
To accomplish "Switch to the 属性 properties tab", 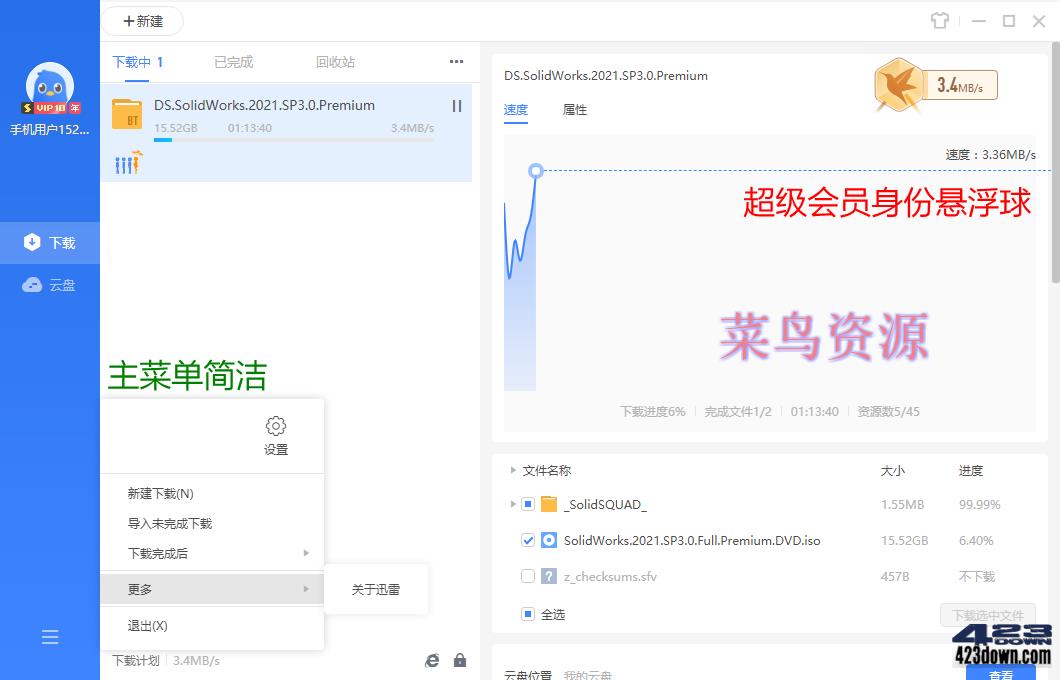I will pyautogui.click(x=575, y=110).
